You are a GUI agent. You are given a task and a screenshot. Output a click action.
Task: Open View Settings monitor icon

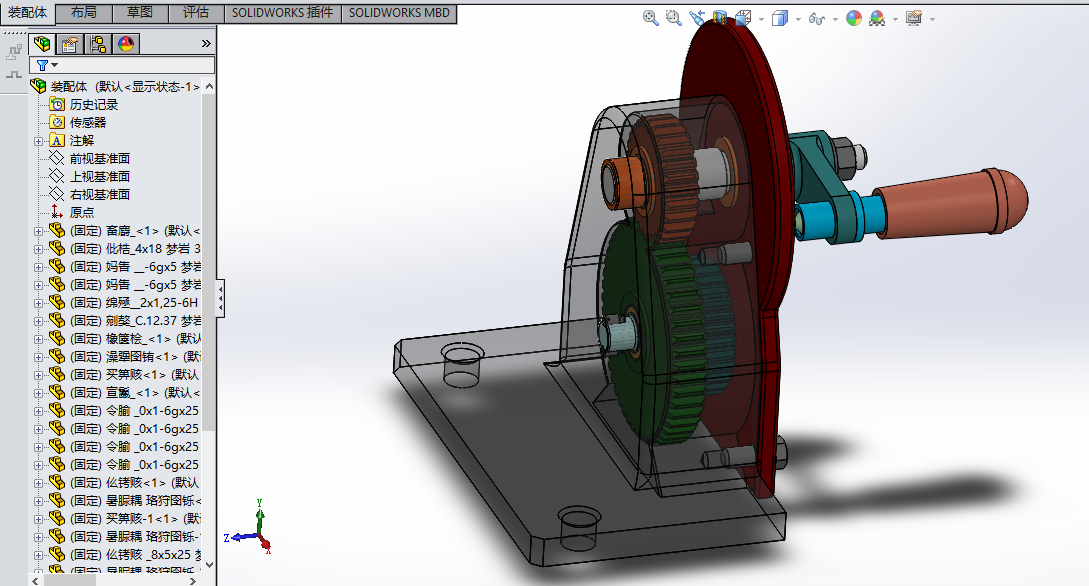[914, 18]
